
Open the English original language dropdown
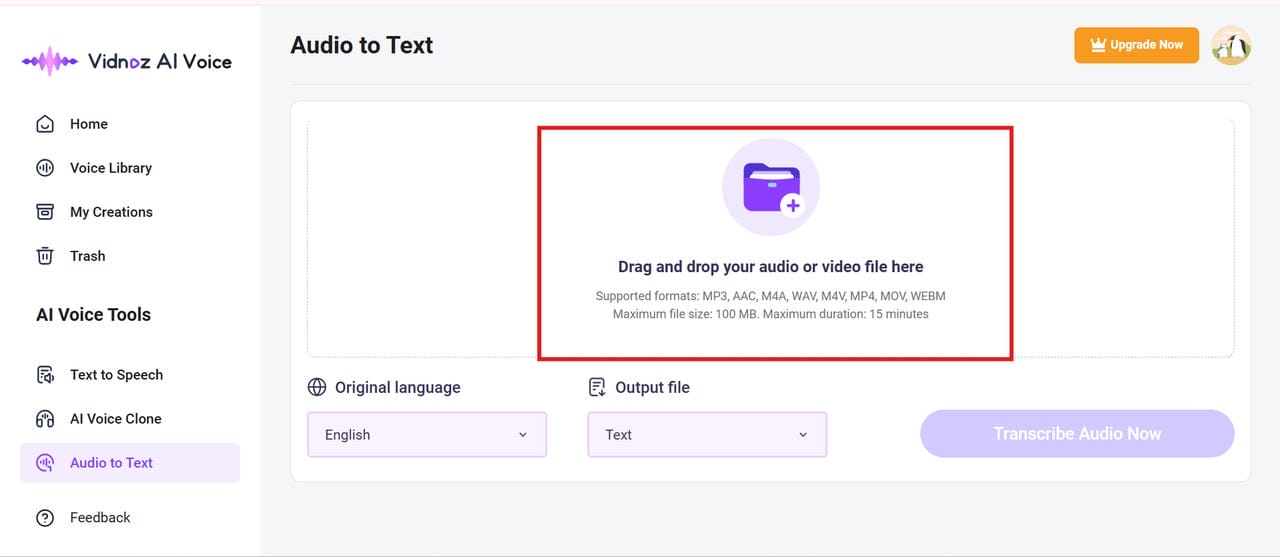pyautogui.click(x=427, y=435)
